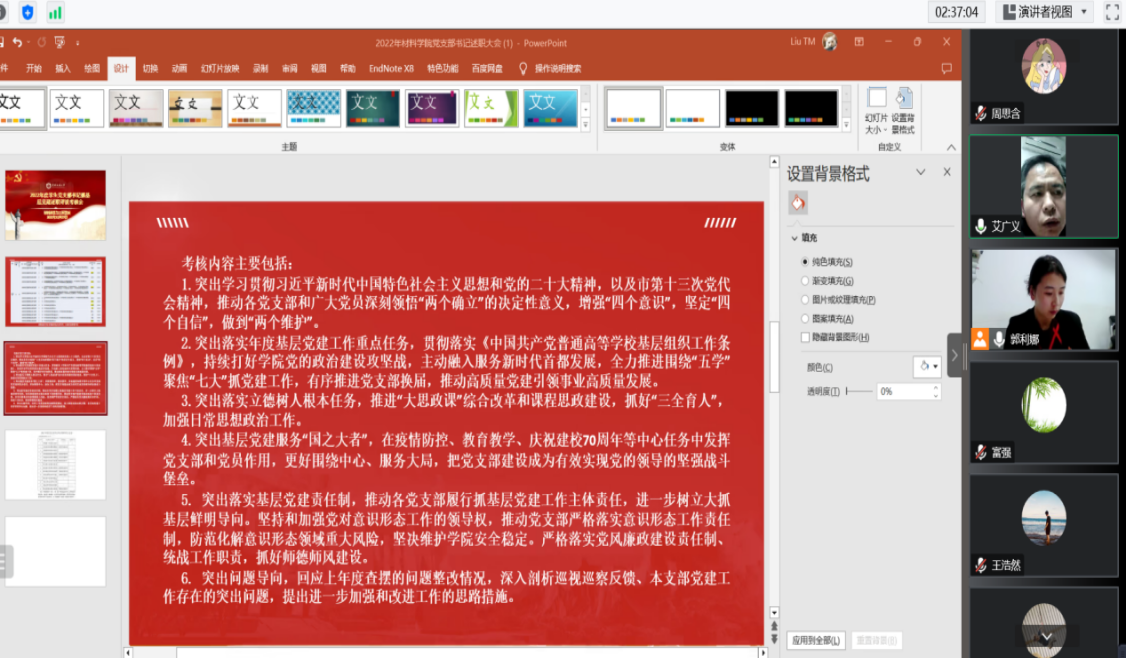The height and width of the screenshot is (658, 1126).
Task: Open the Slide Size (幻灯片大小) menu
Action: (x=876, y=110)
